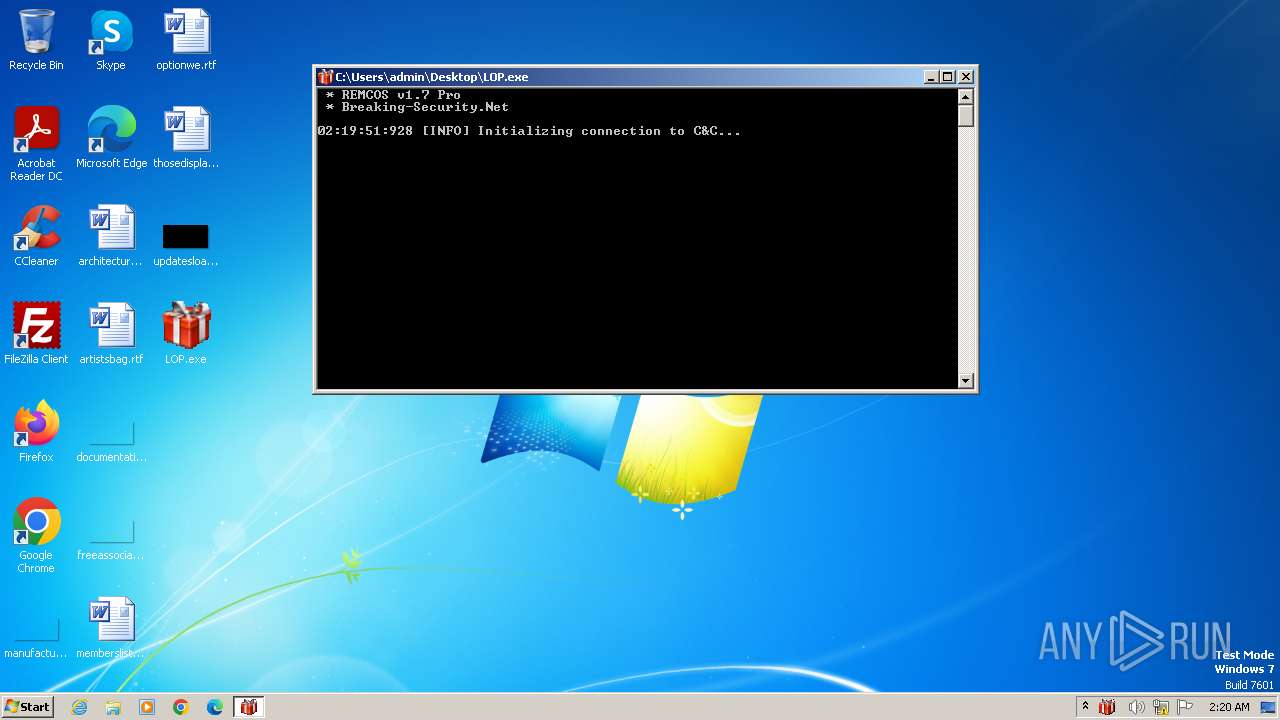Select the updatesloa... black file icon

tap(186, 236)
